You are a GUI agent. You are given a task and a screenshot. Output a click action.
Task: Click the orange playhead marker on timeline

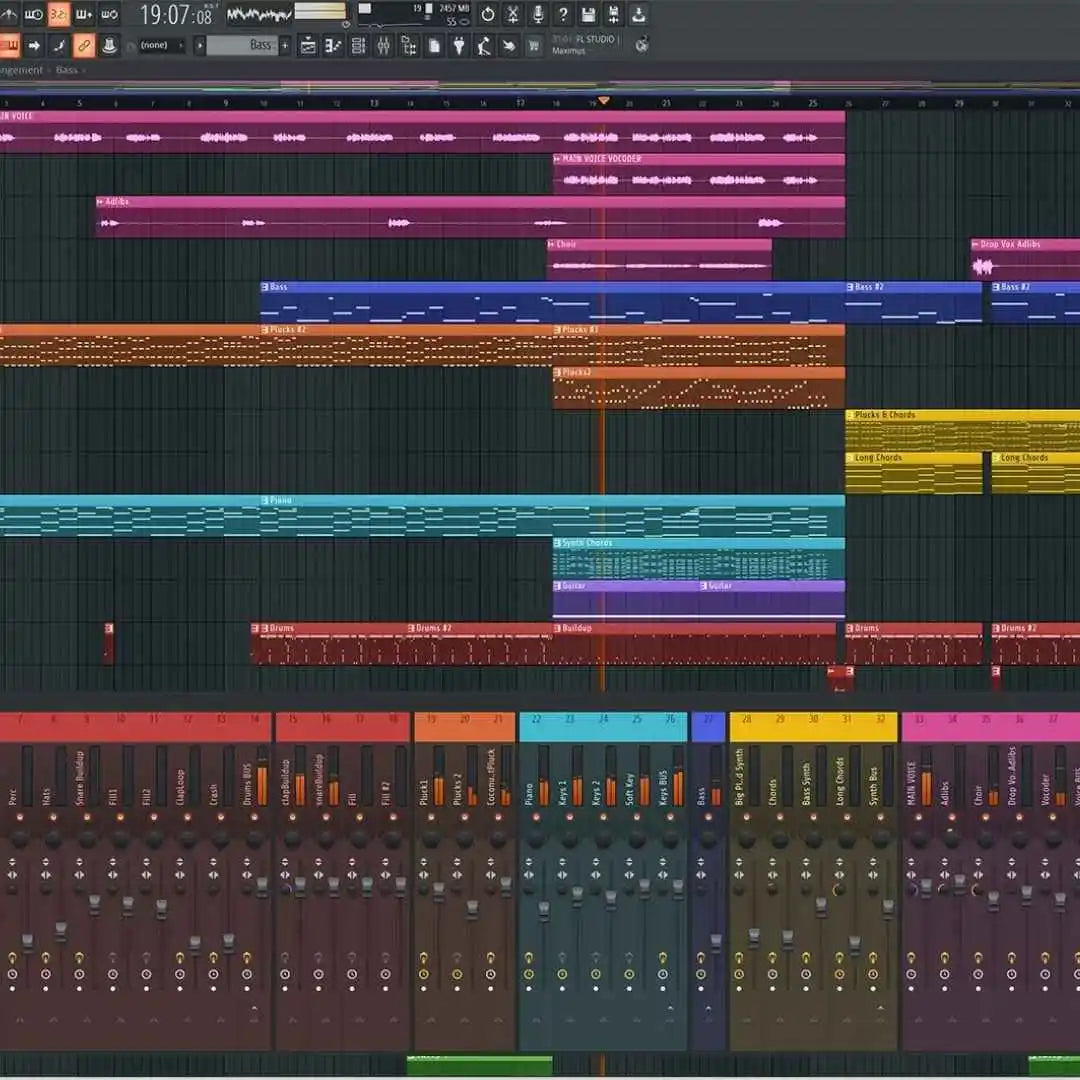click(603, 100)
